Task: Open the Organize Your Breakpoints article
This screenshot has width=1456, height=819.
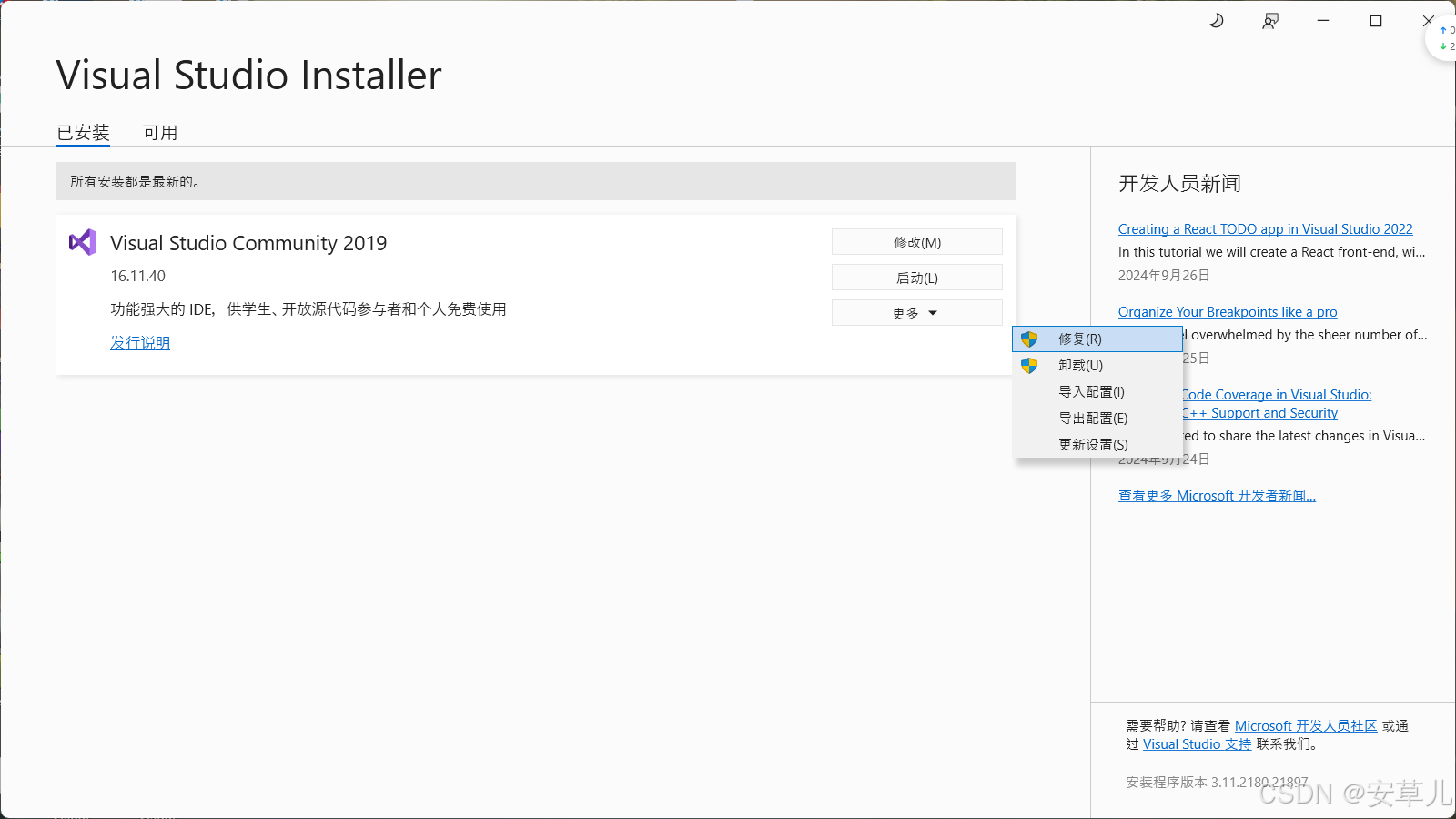Action: [x=1227, y=311]
